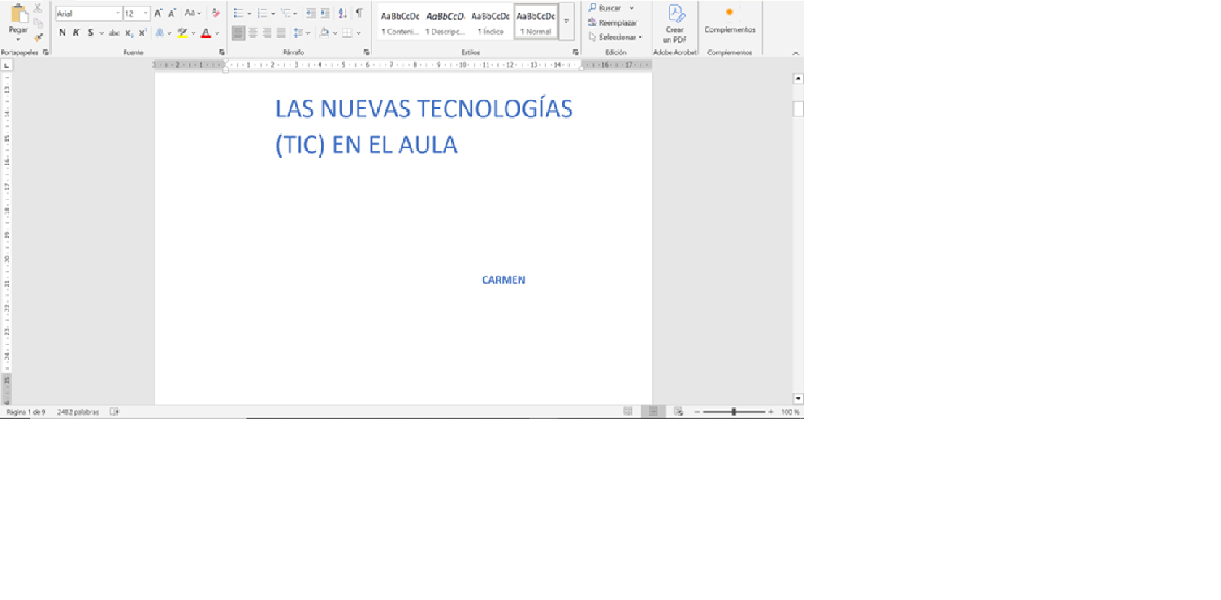Click the word count in status bar

(78, 411)
